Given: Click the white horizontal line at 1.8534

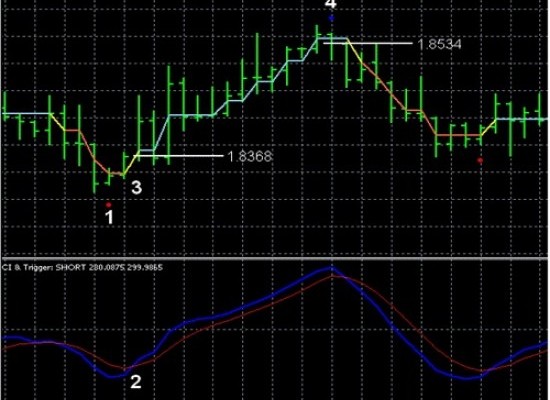Looking at the screenshot, I should 368,44.
